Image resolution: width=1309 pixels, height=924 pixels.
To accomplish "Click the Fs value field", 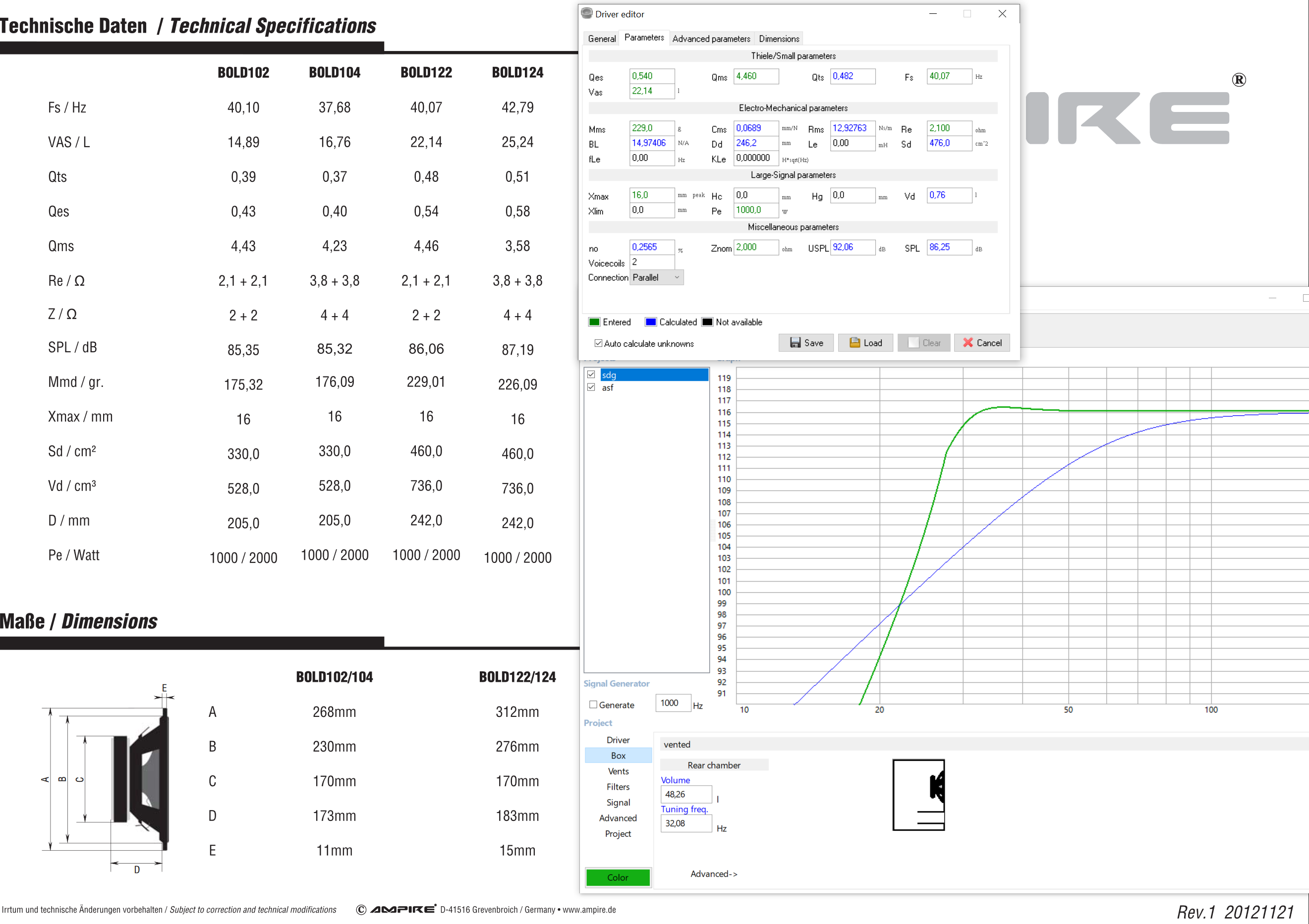I will point(949,76).
